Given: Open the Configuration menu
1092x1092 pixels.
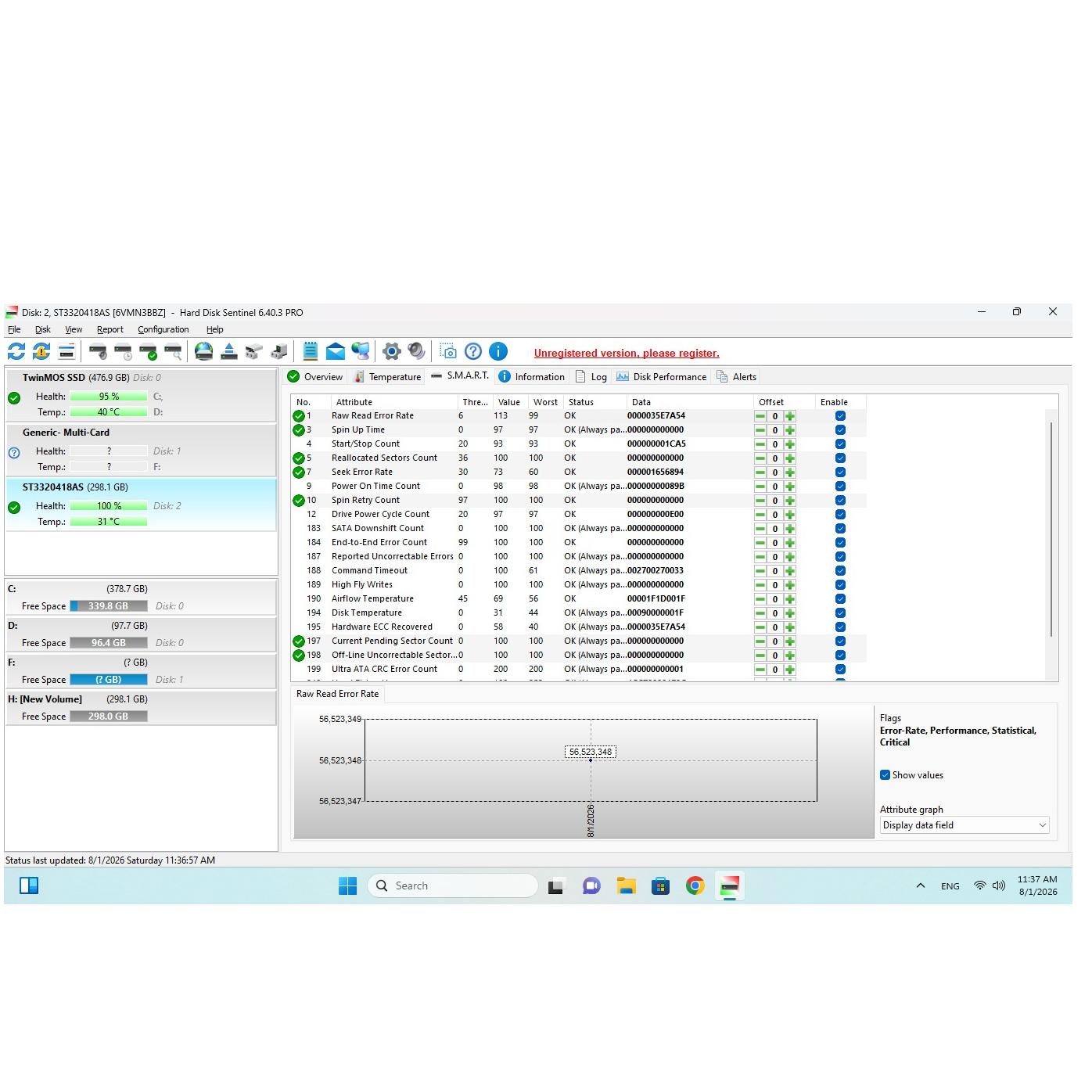Looking at the screenshot, I should (163, 329).
